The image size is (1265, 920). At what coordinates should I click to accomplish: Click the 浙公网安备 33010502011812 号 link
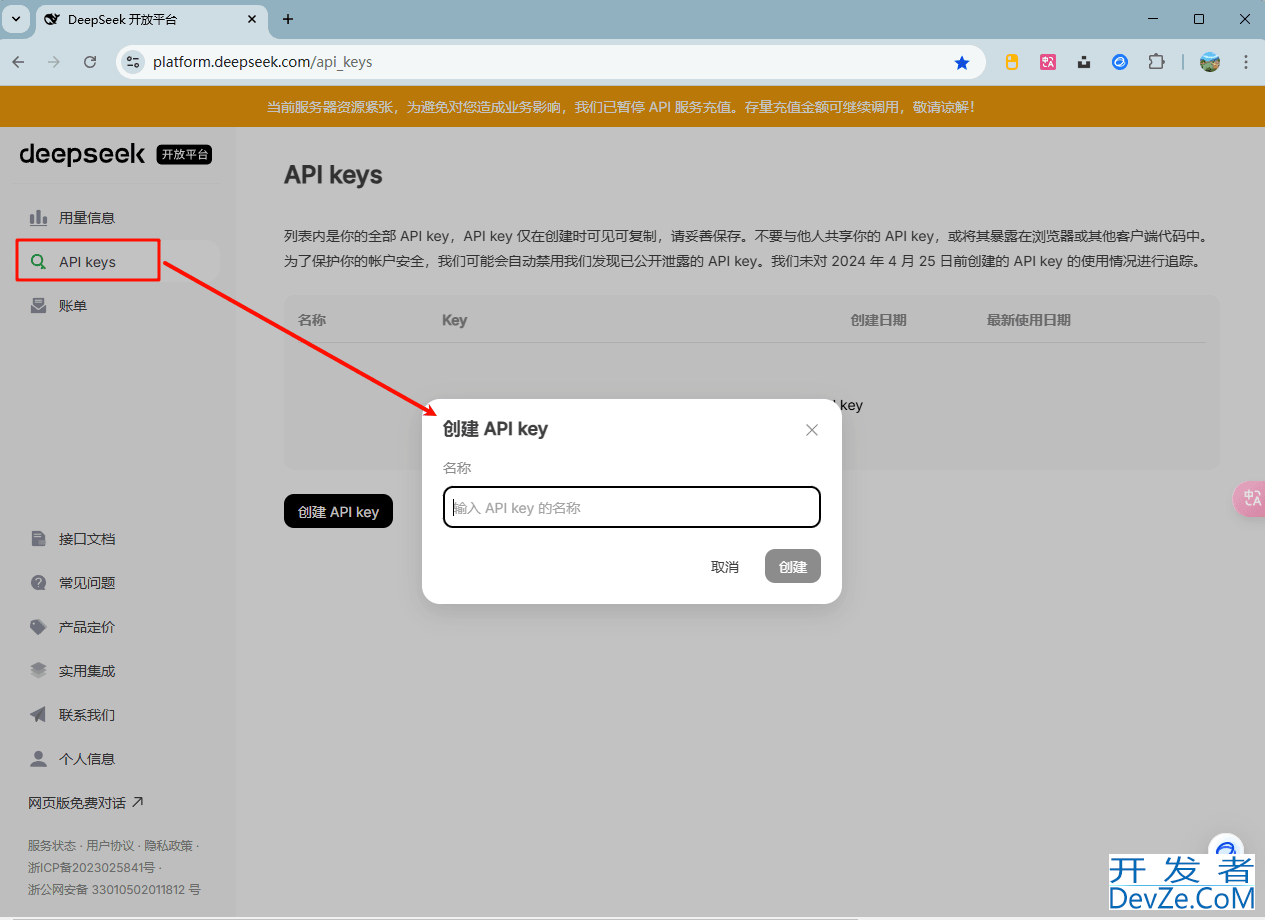pos(114,889)
